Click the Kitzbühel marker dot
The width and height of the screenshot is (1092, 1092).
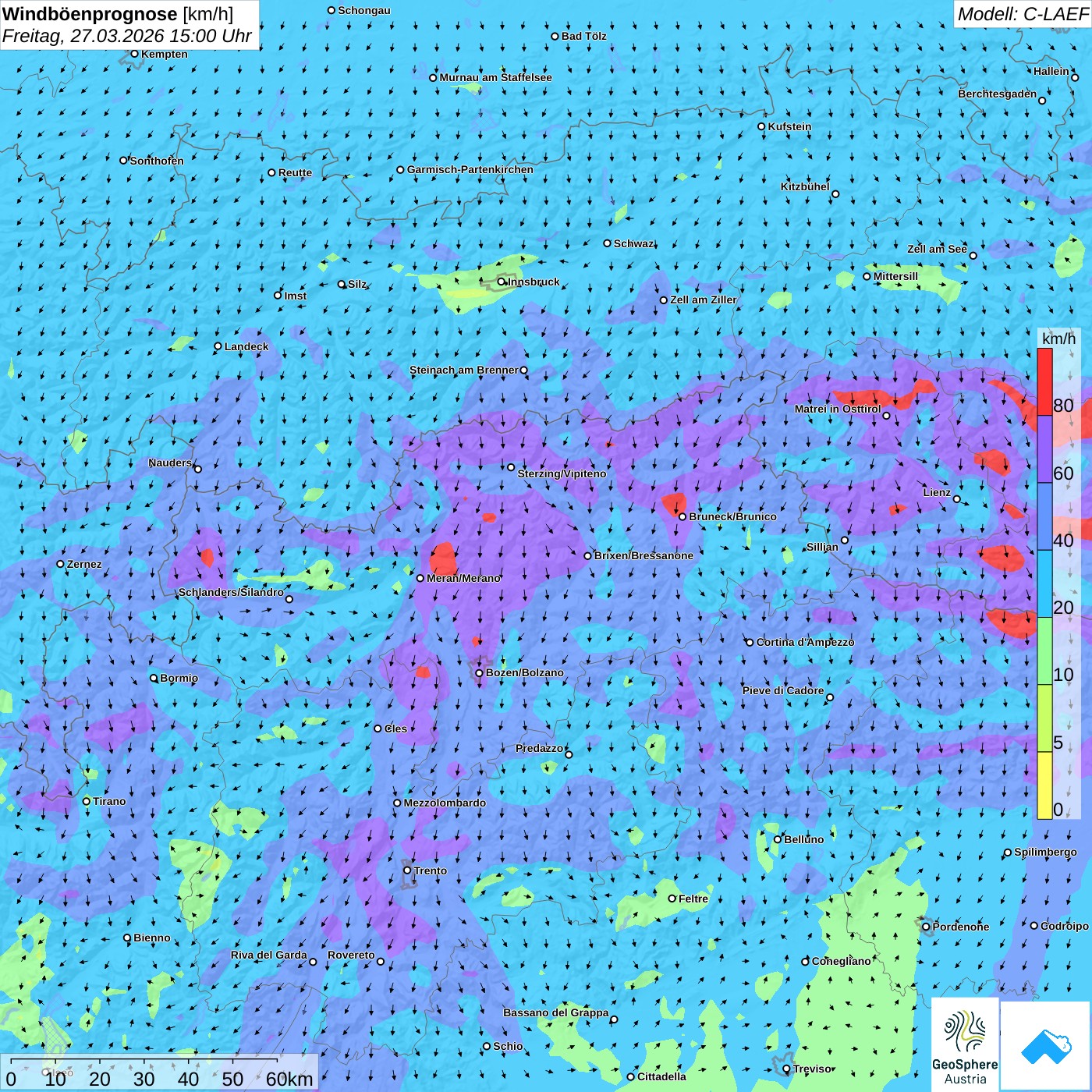[835, 194]
